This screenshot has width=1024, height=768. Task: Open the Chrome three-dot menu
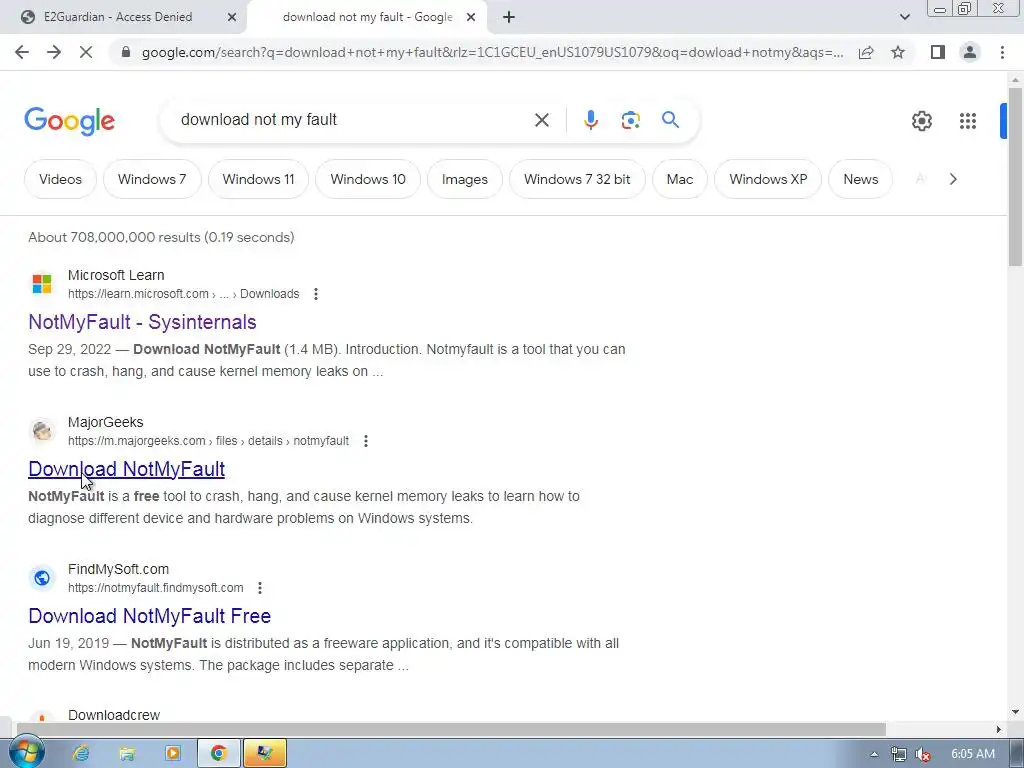click(1002, 52)
